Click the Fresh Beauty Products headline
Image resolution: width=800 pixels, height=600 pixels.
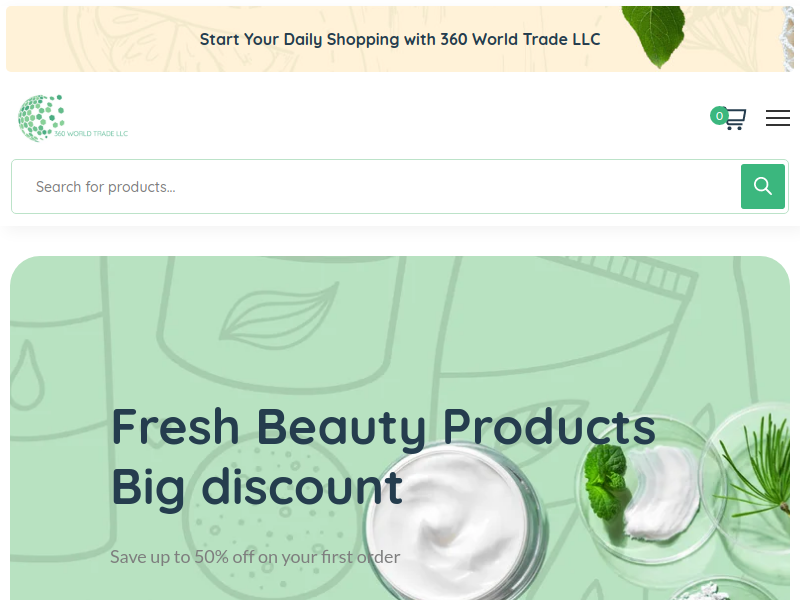point(383,427)
